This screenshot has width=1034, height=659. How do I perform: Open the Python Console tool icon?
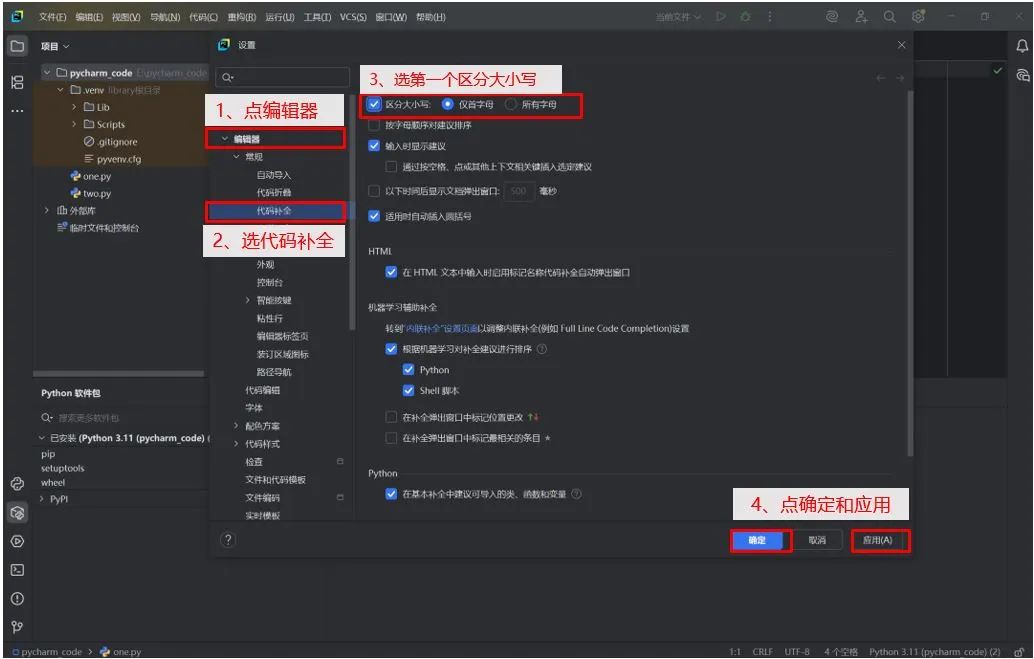coord(18,484)
